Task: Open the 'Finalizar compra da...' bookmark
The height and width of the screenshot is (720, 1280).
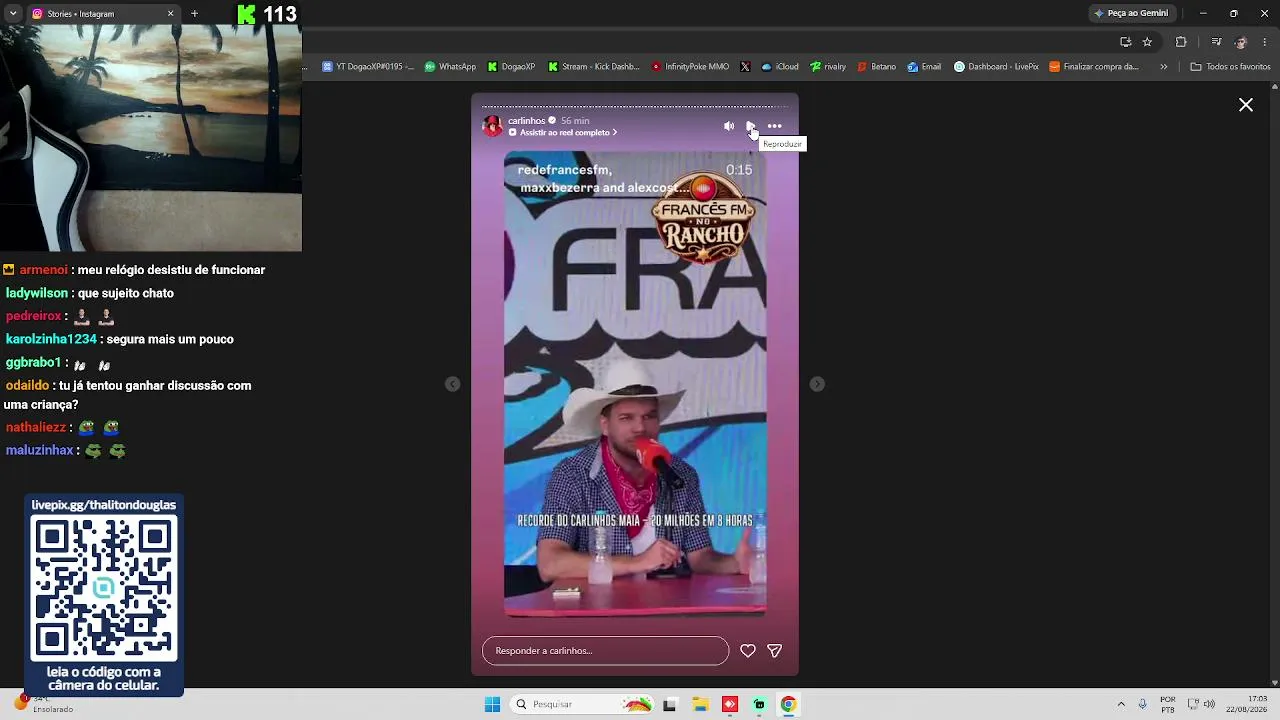Action: click(x=1094, y=67)
